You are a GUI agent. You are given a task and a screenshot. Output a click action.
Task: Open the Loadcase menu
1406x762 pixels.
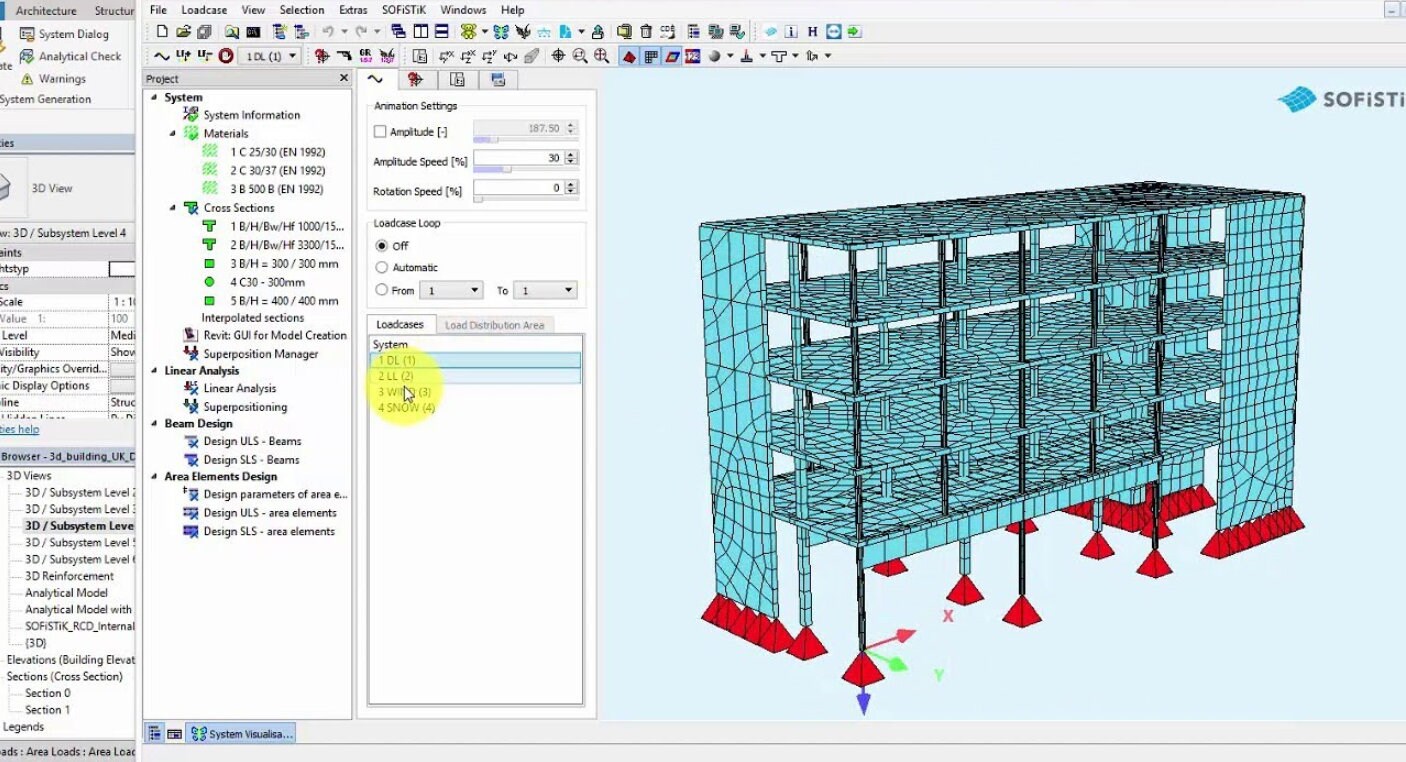[203, 10]
